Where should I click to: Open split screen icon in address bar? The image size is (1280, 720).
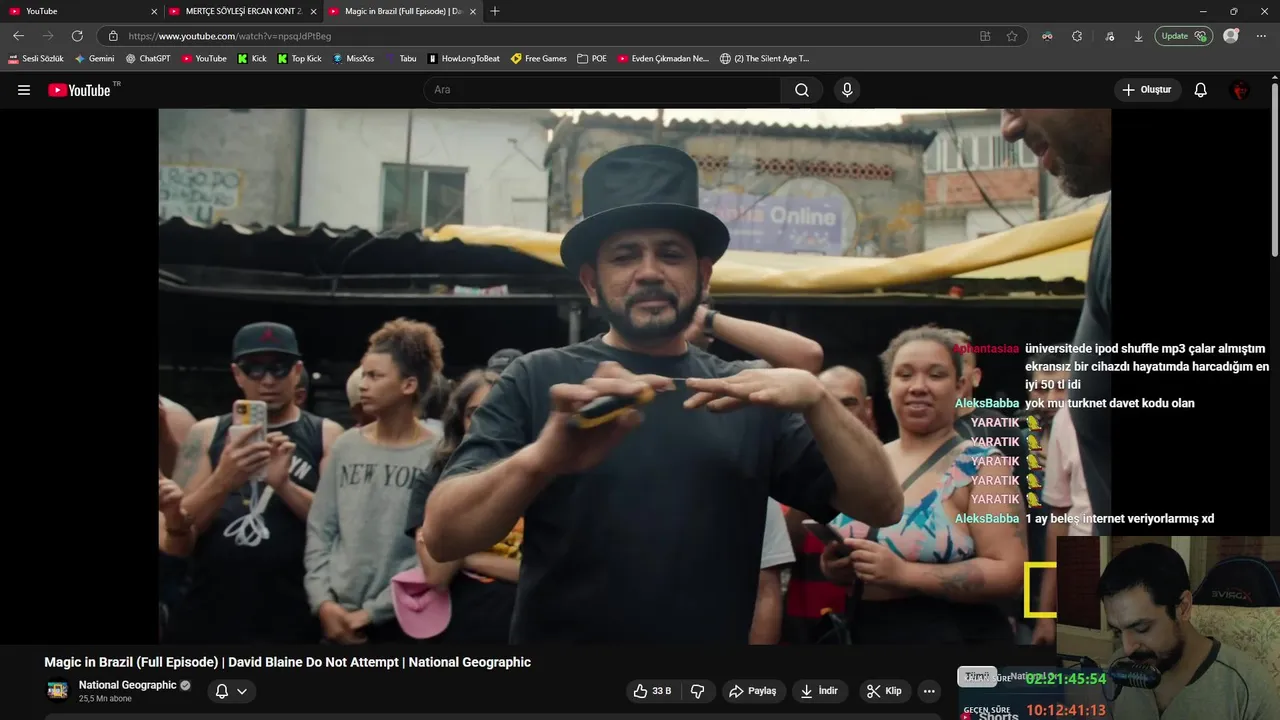tap(985, 36)
